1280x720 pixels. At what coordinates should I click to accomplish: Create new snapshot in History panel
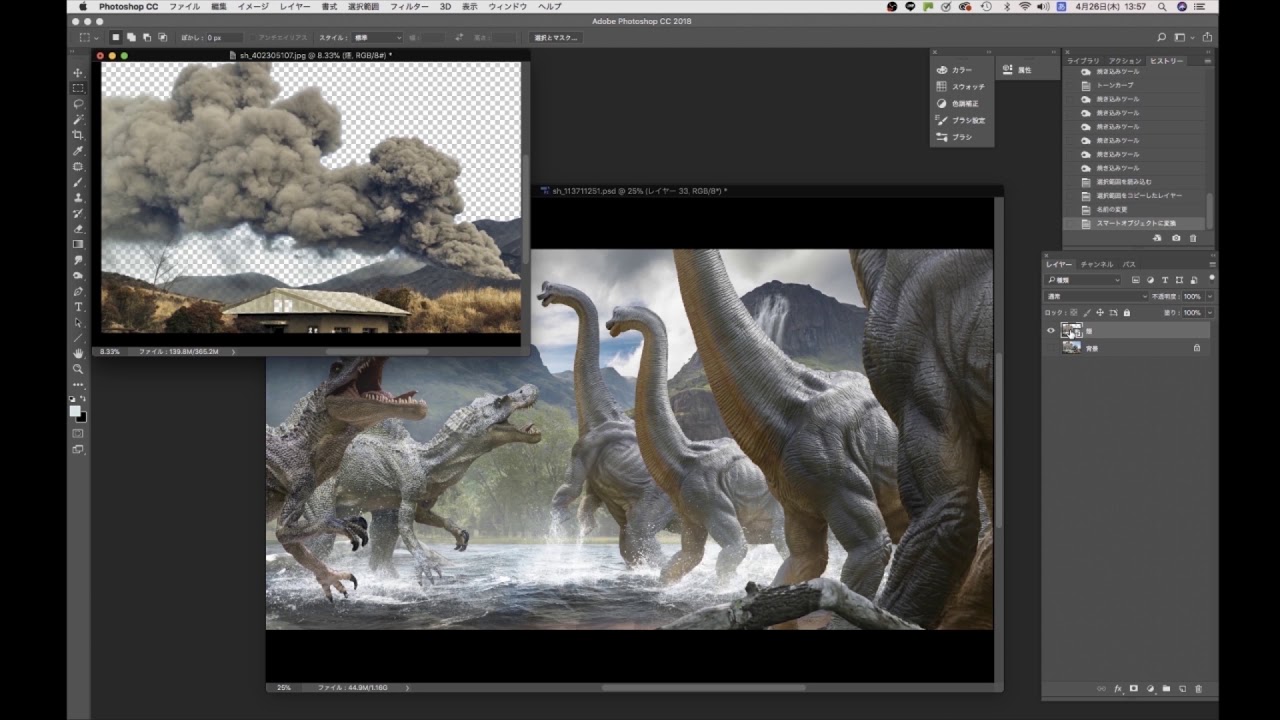point(1175,238)
